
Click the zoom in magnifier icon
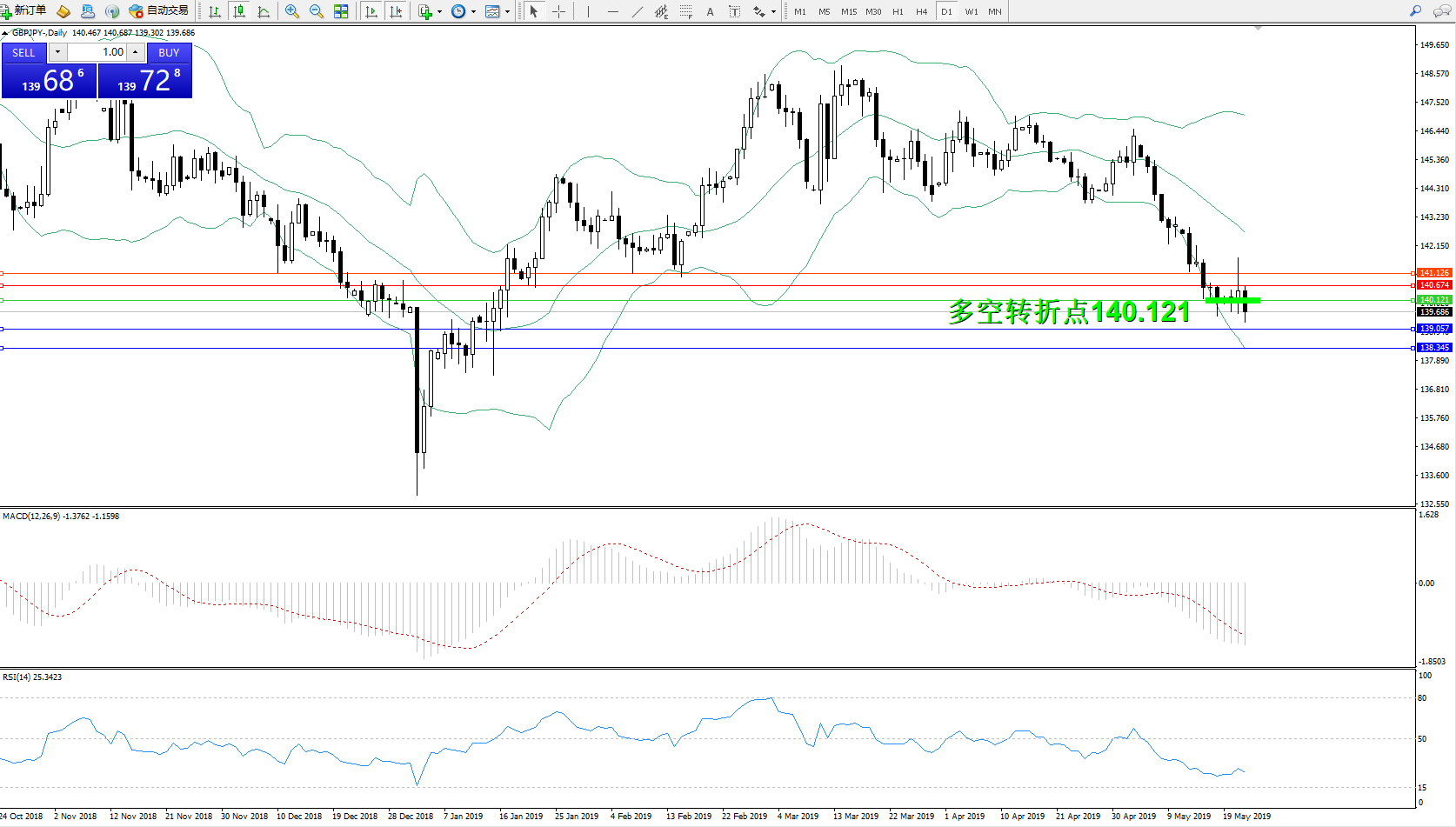point(292,11)
